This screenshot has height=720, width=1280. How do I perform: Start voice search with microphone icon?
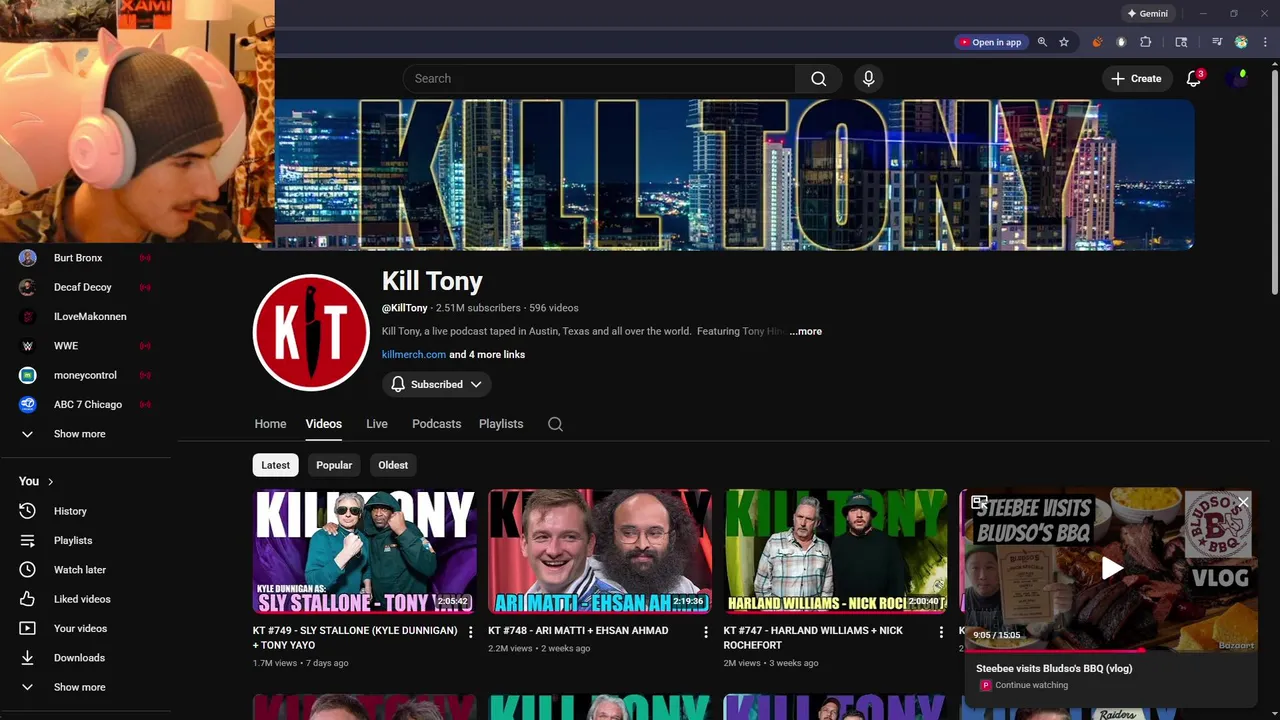click(x=868, y=78)
